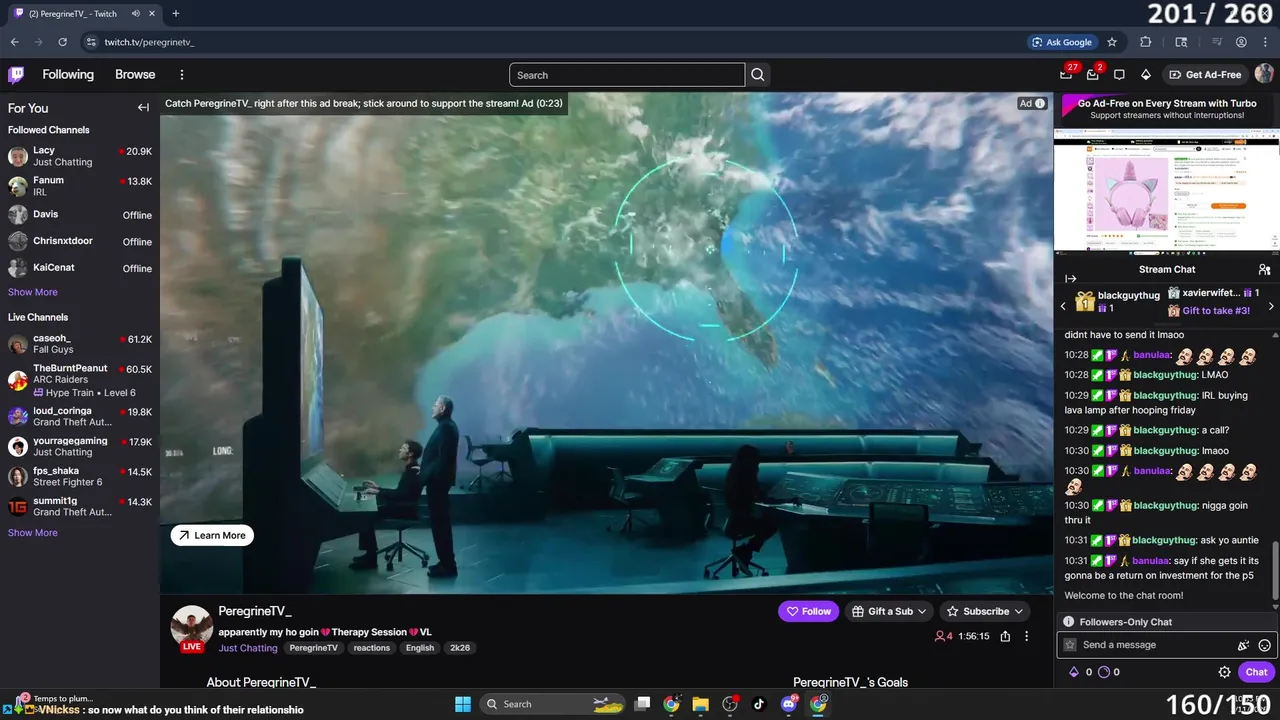The height and width of the screenshot is (720, 1280).
Task: Open caseoh_ live channel
Action: coord(80,344)
